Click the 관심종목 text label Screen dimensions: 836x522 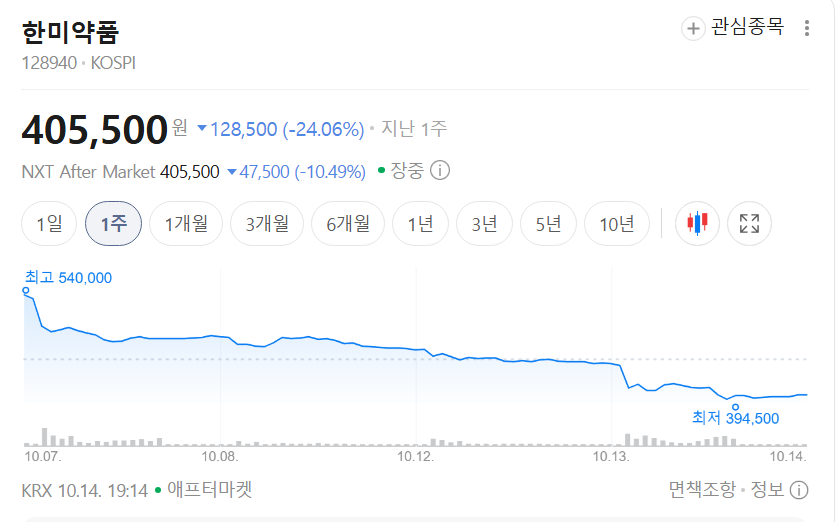click(x=747, y=27)
